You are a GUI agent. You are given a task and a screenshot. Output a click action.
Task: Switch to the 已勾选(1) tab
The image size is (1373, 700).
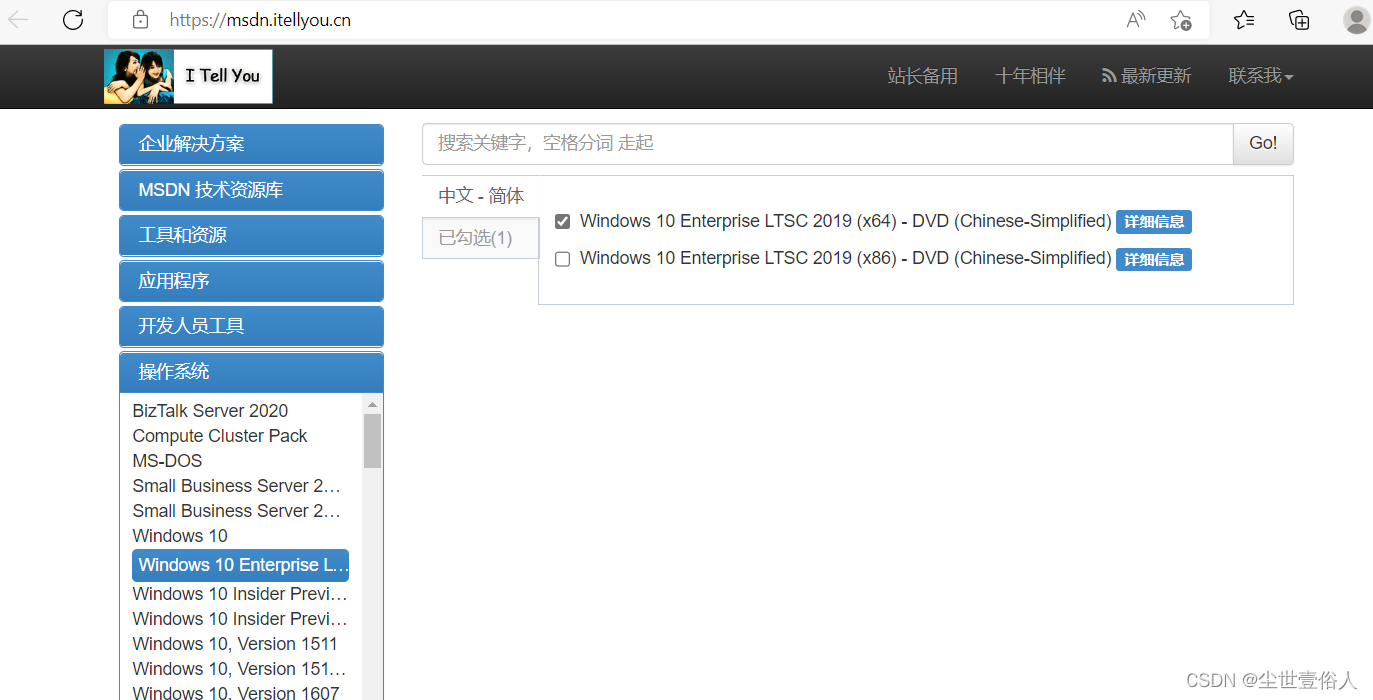coord(481,238)
